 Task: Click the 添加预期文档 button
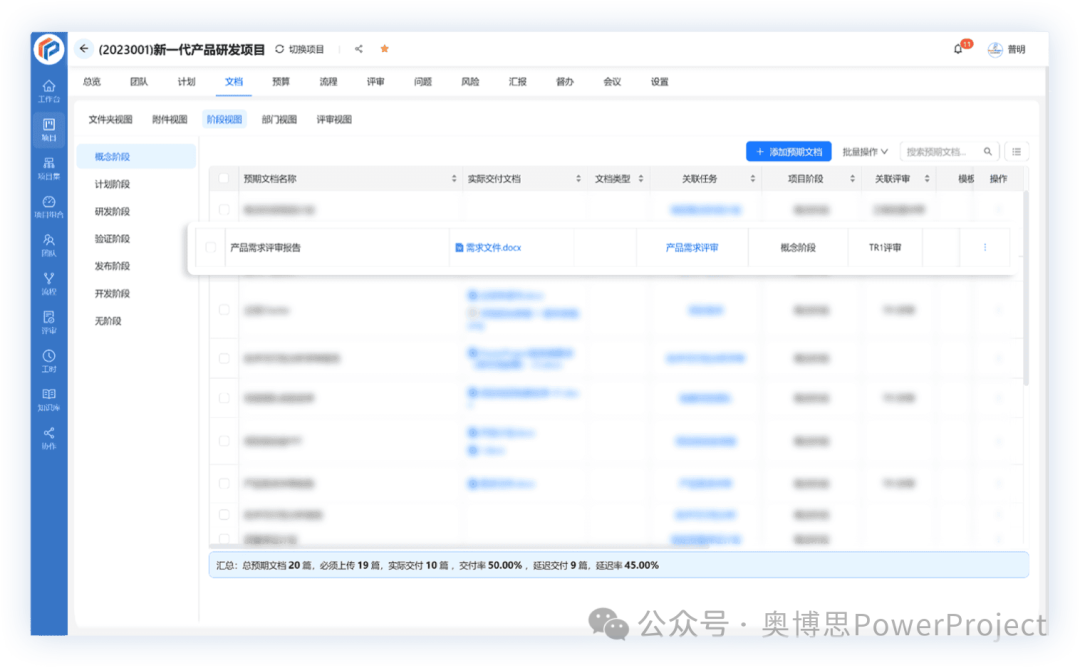click(789, 151)
